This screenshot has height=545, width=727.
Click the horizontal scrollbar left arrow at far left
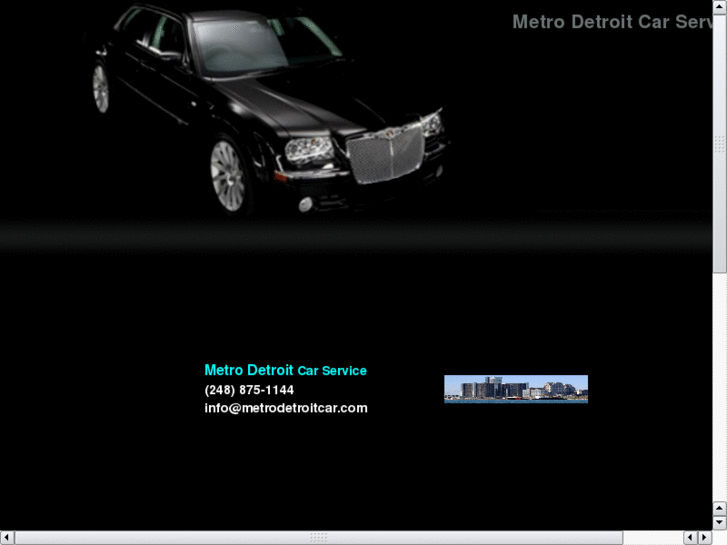coord(7,537)
